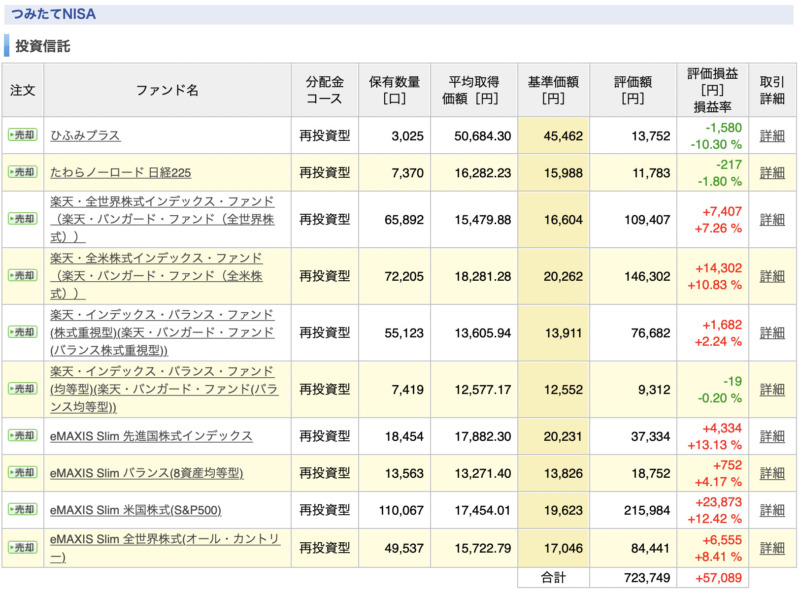View 詳細 for ひふみプラス row

[x=772, y=136]
